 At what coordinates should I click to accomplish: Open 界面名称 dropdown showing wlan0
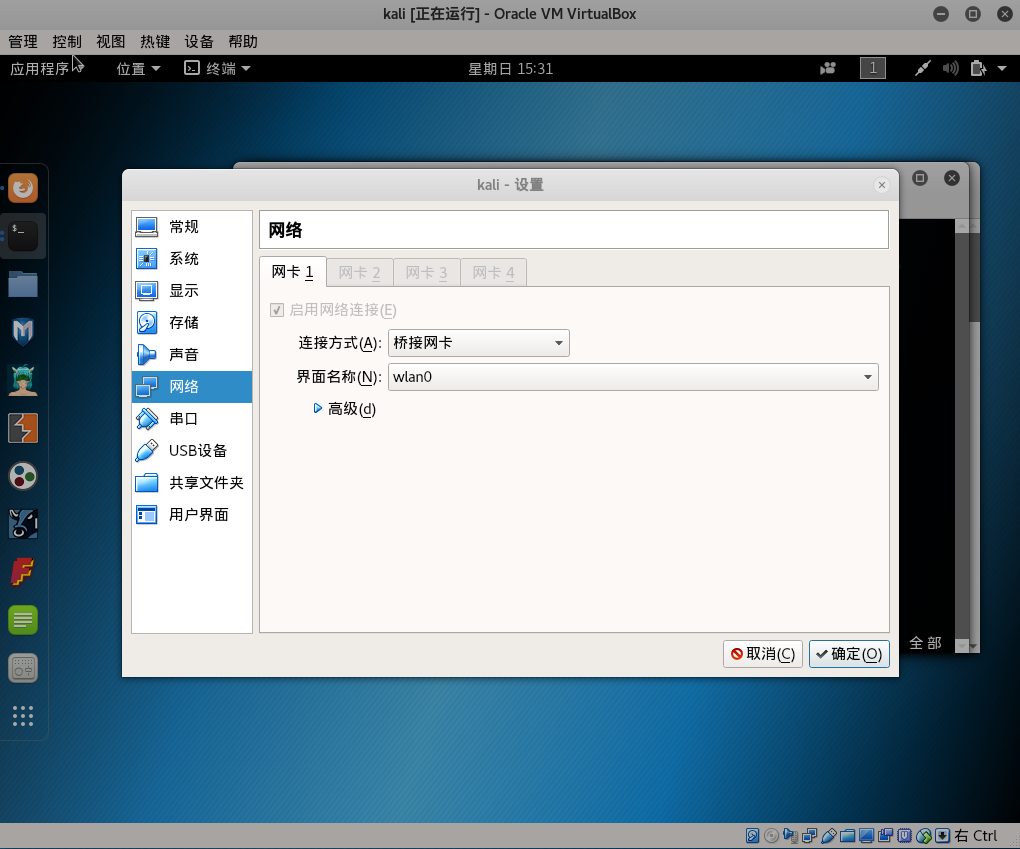(633, 377)
